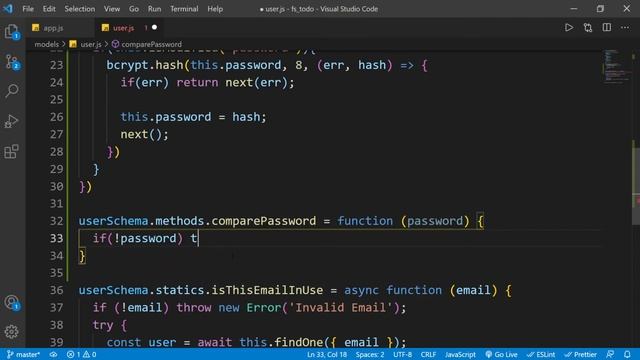Open the Run menu
The width and height of the screenshot is (640, 360).
154,9
